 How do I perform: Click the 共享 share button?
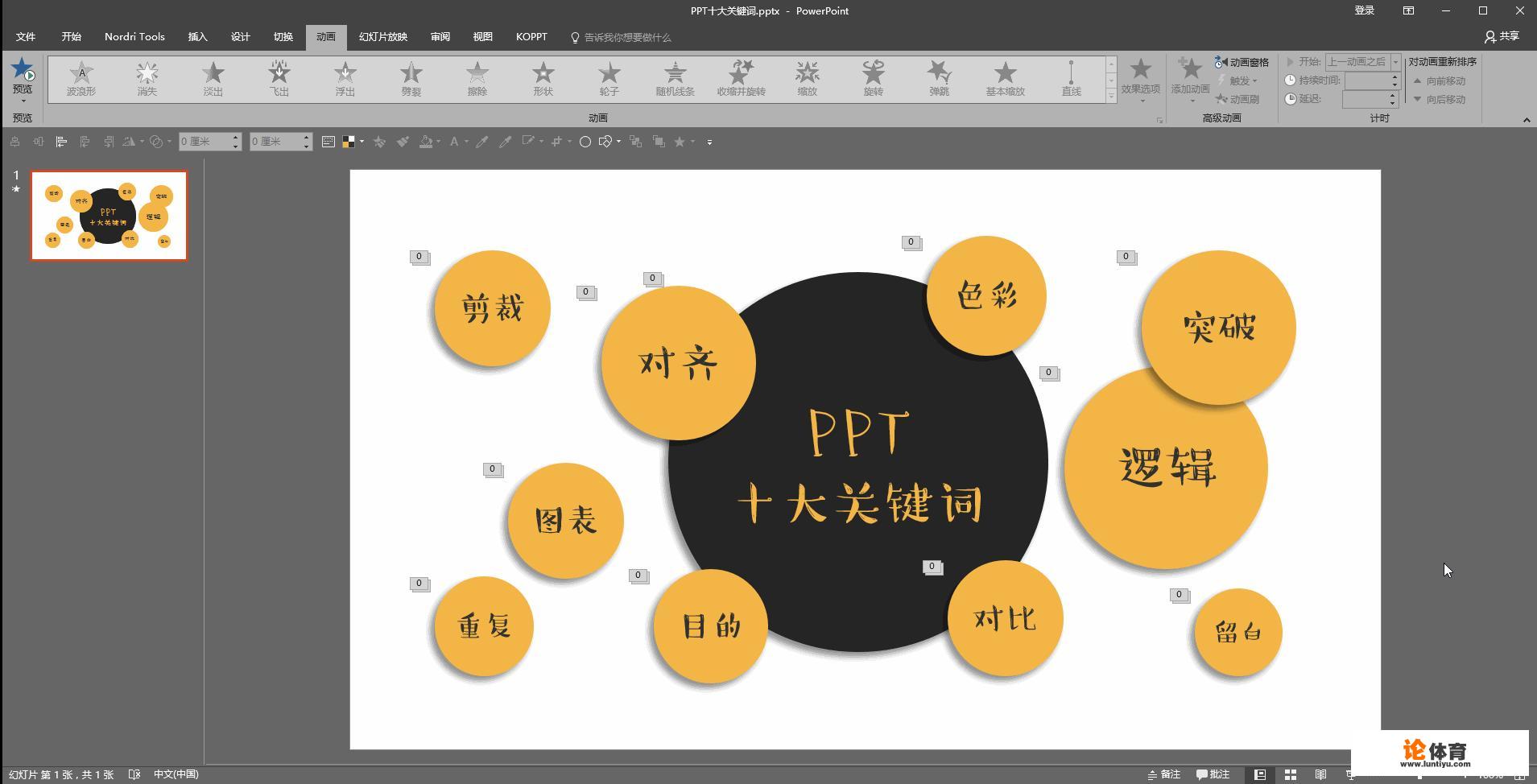[x=1502, y=36]
